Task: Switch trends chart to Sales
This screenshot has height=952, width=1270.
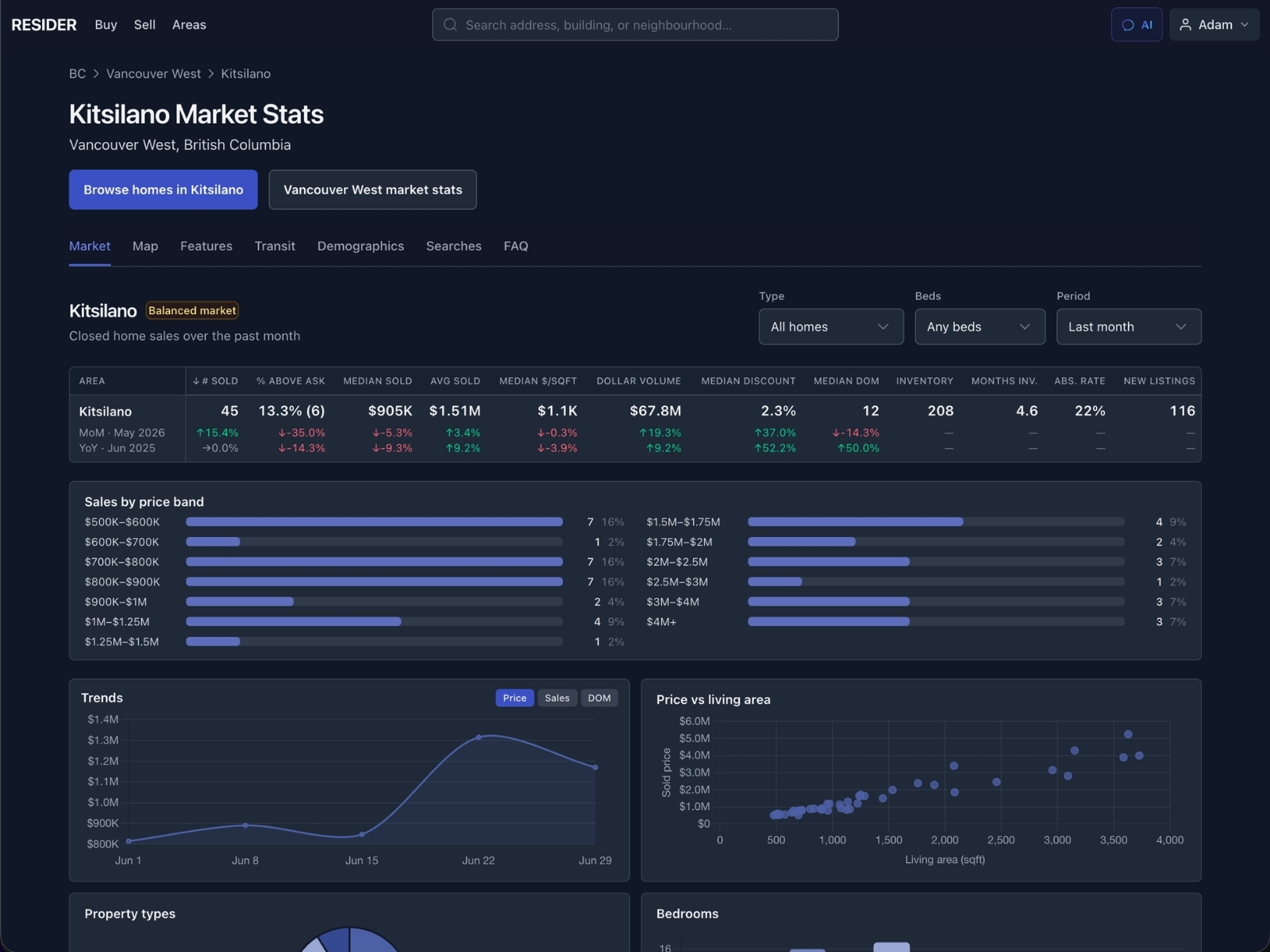Action: coord(557,698)
